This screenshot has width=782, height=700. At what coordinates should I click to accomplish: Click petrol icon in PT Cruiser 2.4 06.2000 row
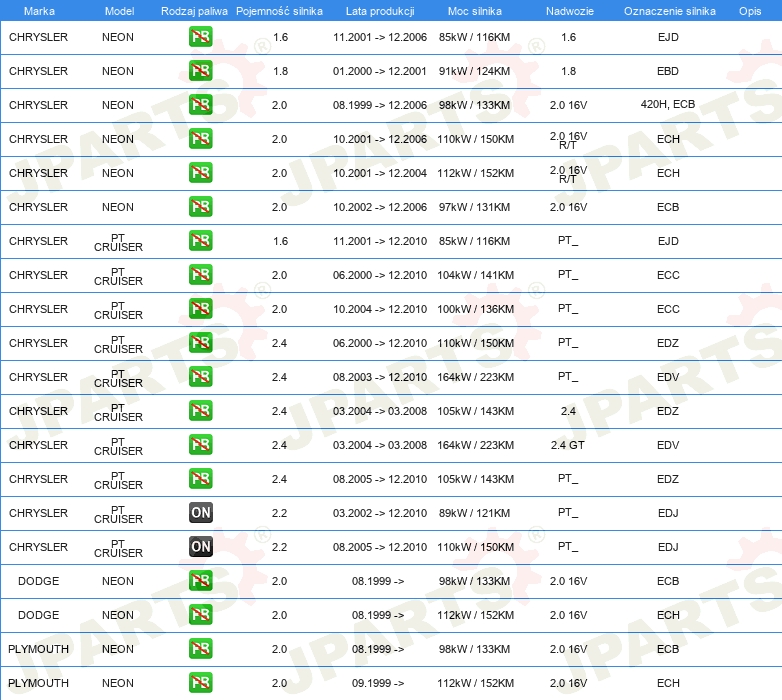[200, 343]
